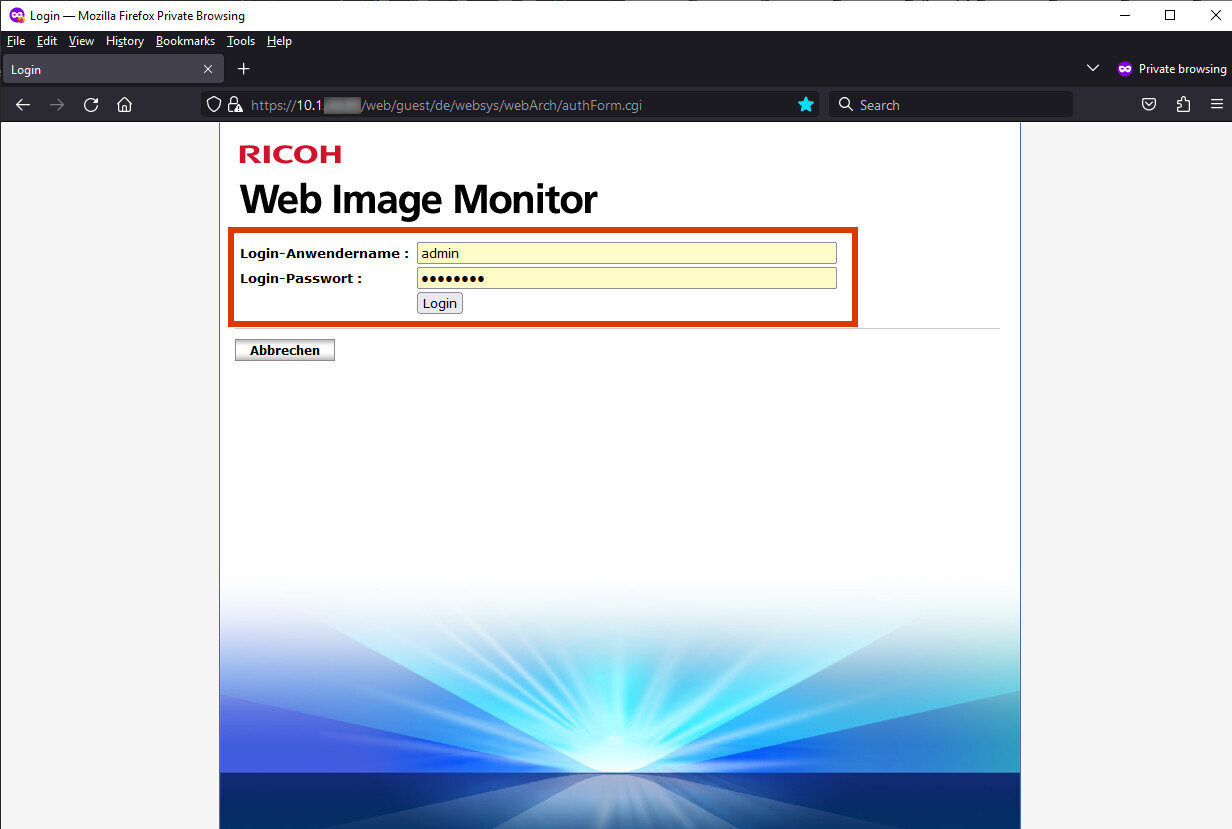The width and height of the screenshot is (1232, 829).
Task: Open the History menu
Action: point(125,41)
